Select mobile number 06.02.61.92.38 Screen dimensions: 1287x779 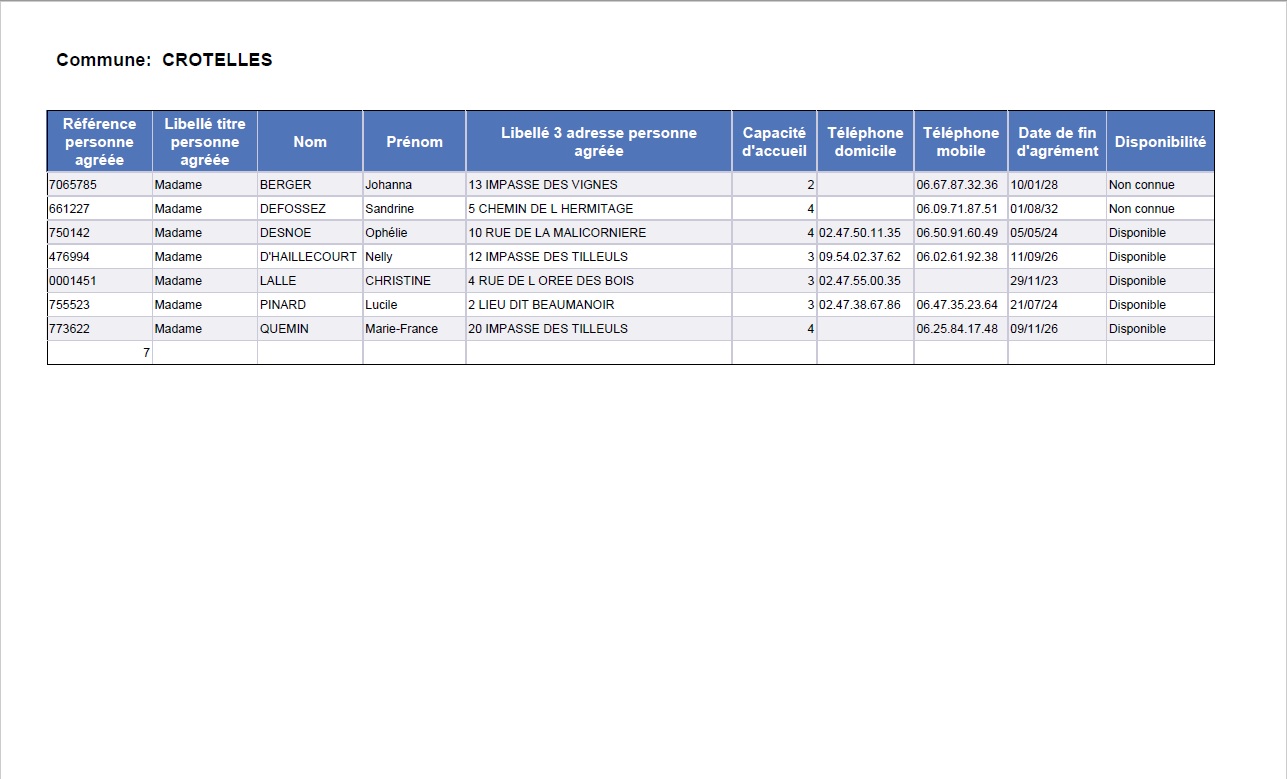point(957,257)
